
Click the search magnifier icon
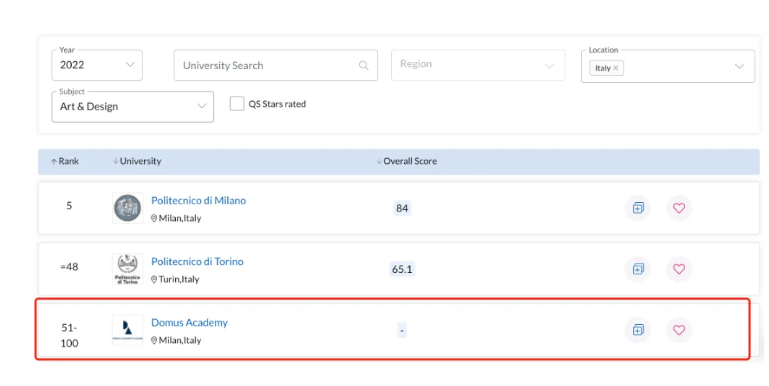[363, 65]
